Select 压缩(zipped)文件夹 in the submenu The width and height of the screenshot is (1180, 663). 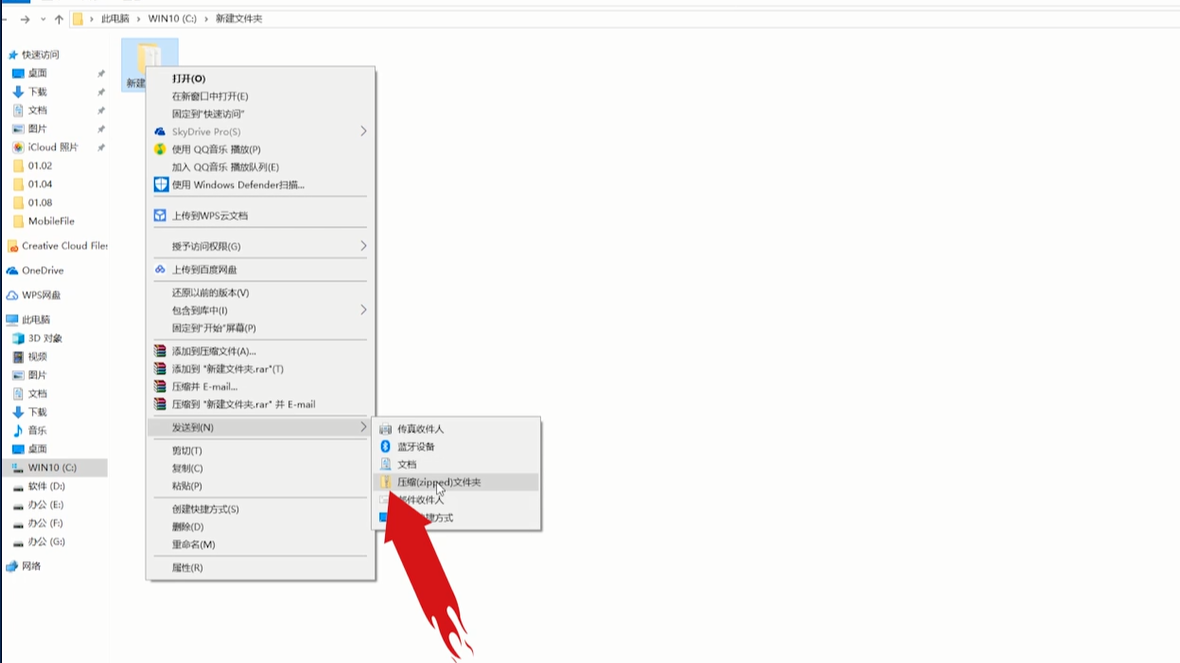click(456, 482)
